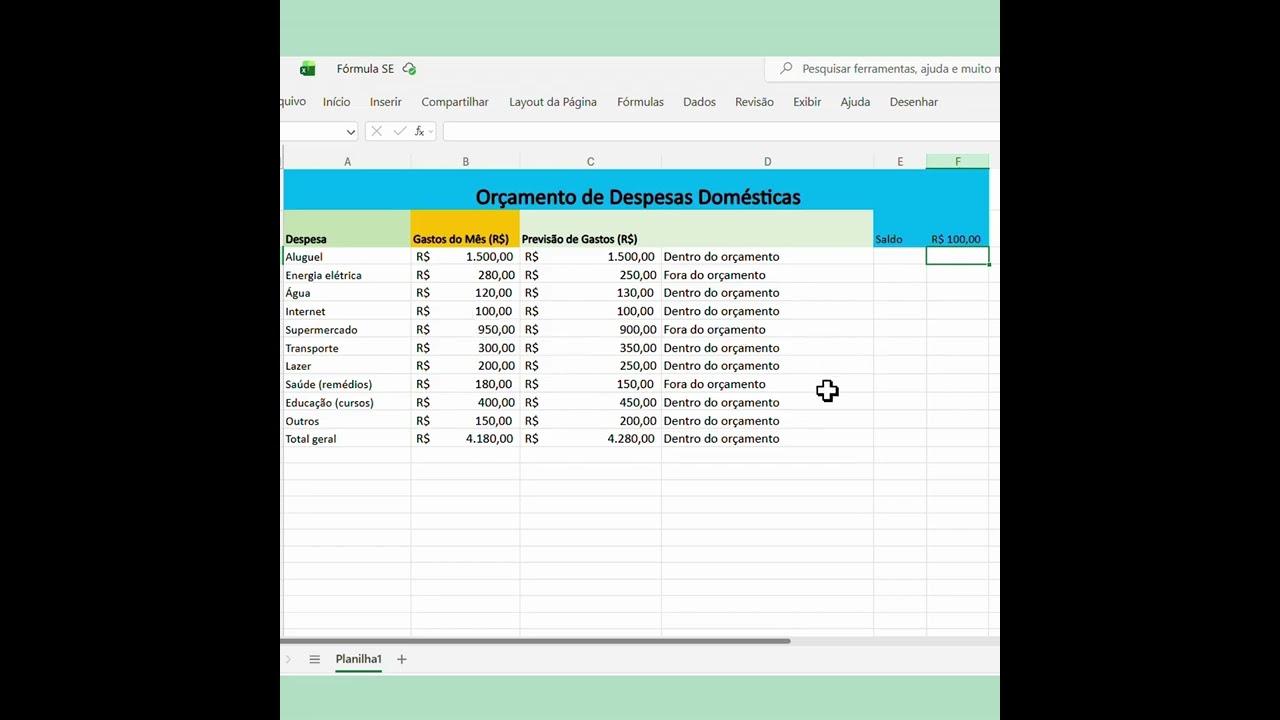The image size is (1280, 720).
Task: Click the search magnifier icon
Action: tap(786, 69)
